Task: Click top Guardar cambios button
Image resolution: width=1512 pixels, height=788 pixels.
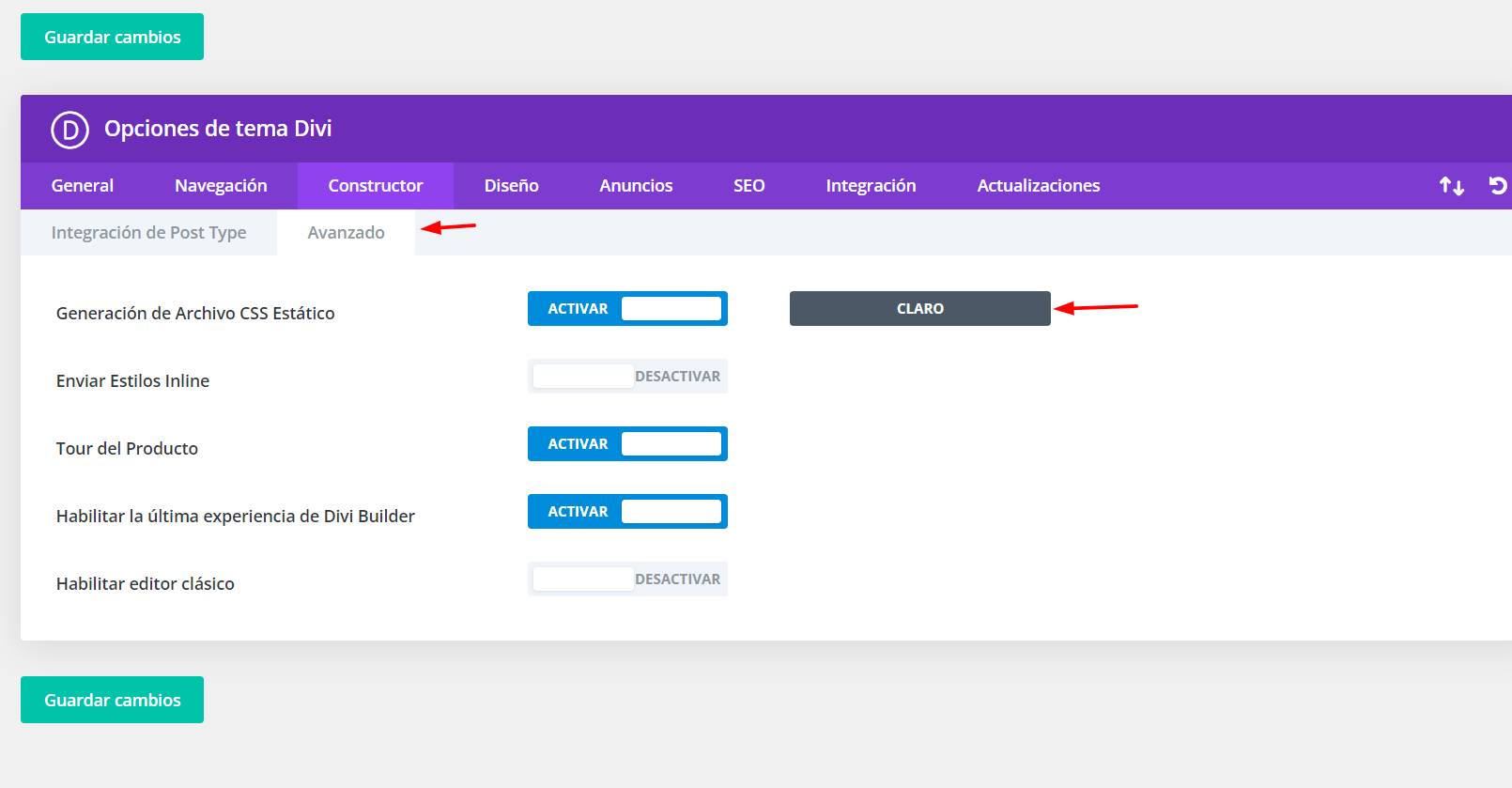Action: point(112,37)
